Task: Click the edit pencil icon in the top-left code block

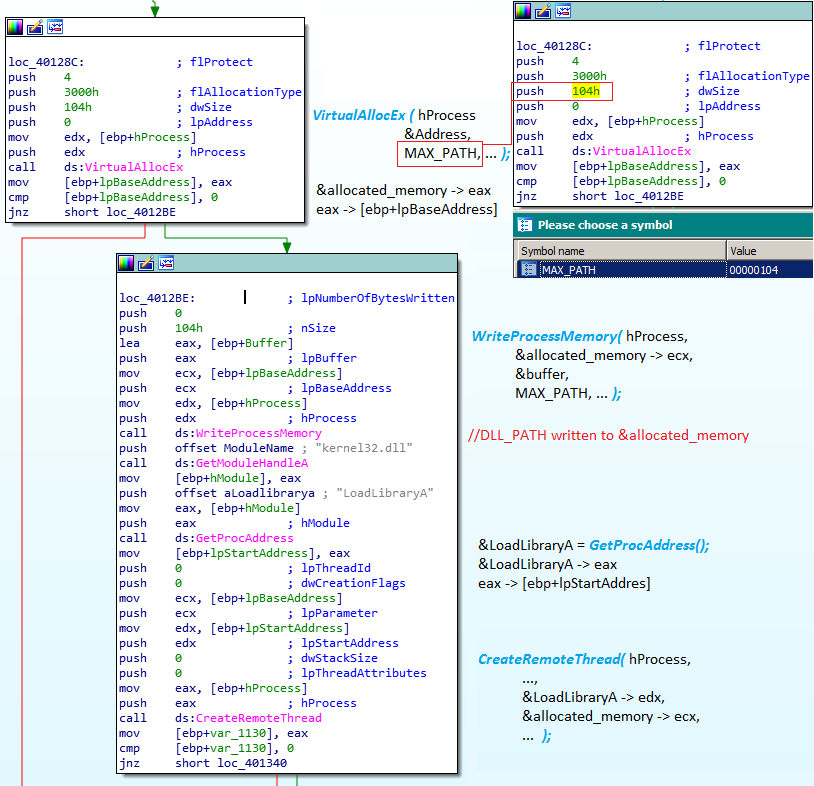Action: point(35,26)
